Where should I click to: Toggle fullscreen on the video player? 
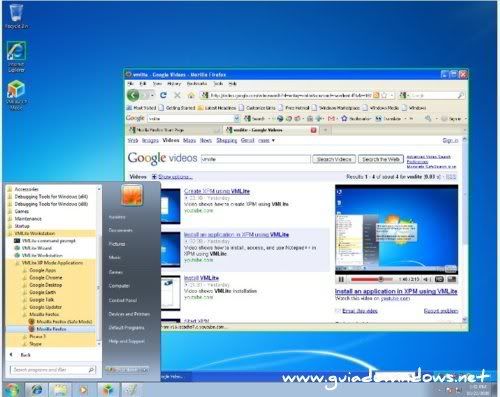[451, 279]
